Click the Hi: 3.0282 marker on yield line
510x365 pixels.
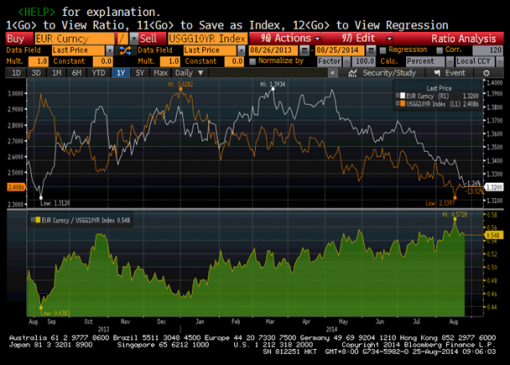click(x=181, y=89)
